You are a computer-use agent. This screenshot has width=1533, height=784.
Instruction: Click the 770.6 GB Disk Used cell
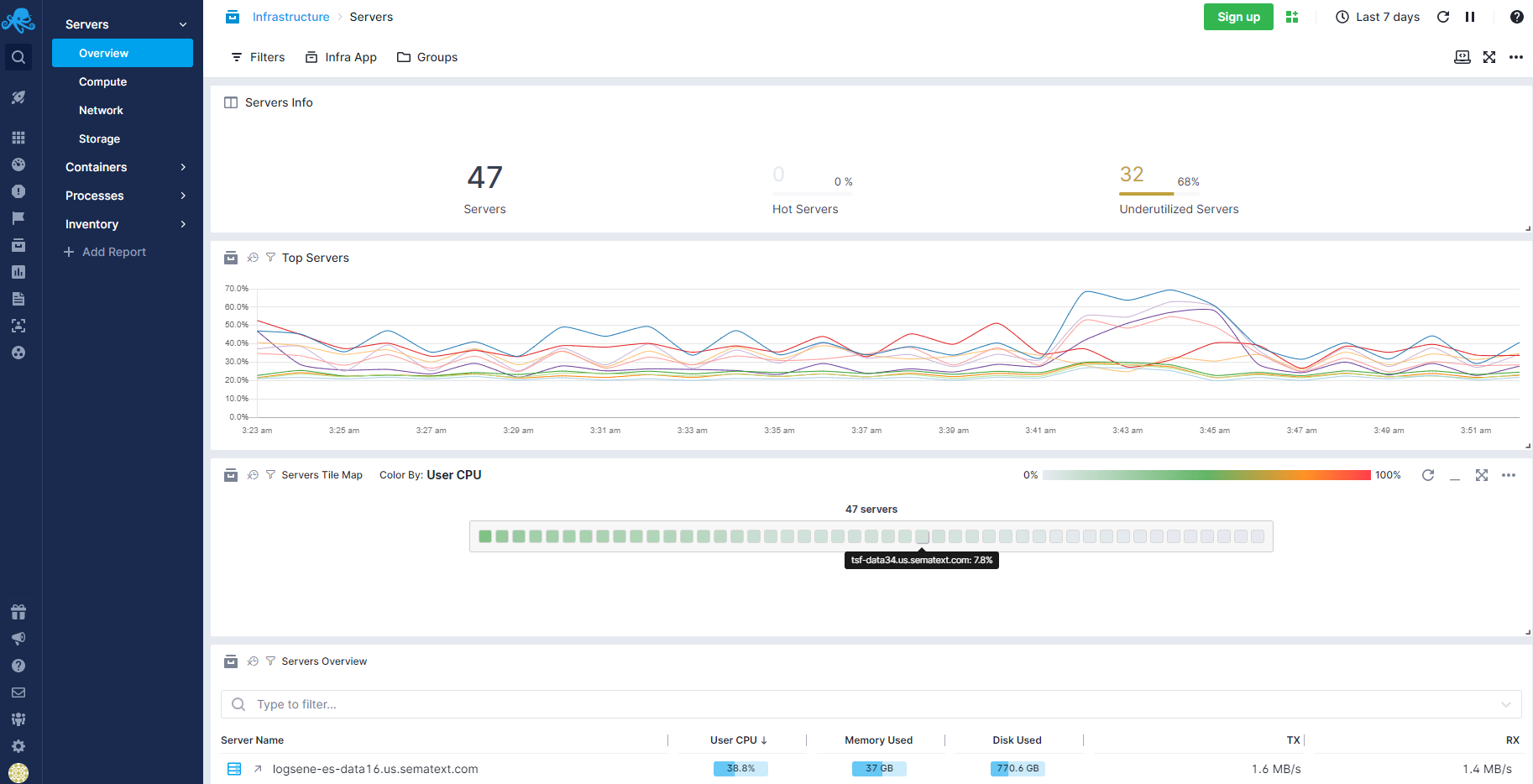[x=1018, y=768]
